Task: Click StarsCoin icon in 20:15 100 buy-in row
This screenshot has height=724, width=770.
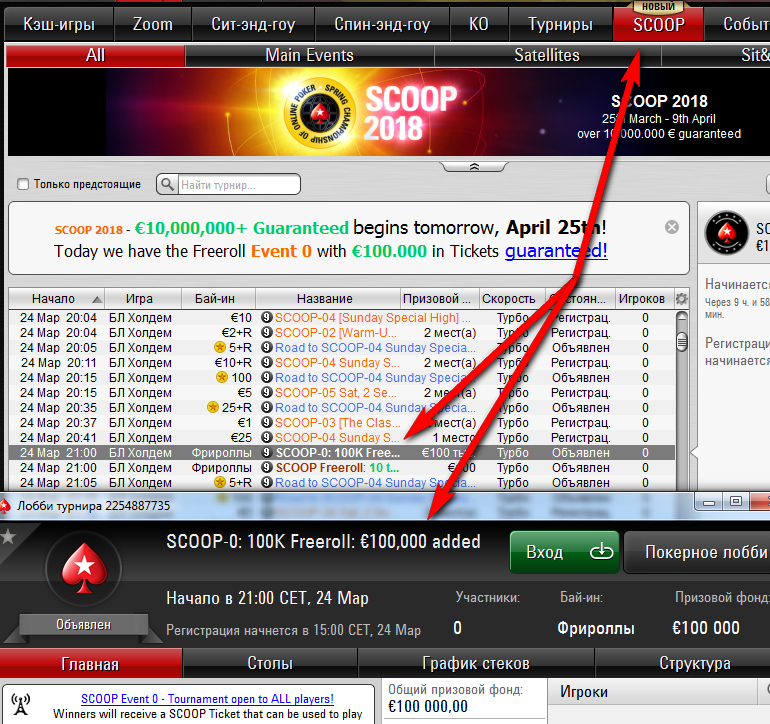Action: (222, 377)
